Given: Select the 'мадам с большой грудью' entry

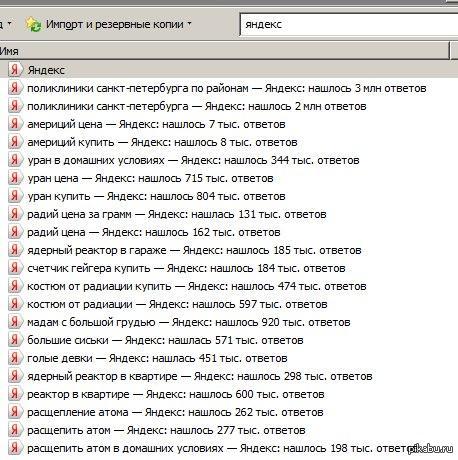Looking at the screenshot, I should (189, 322).
